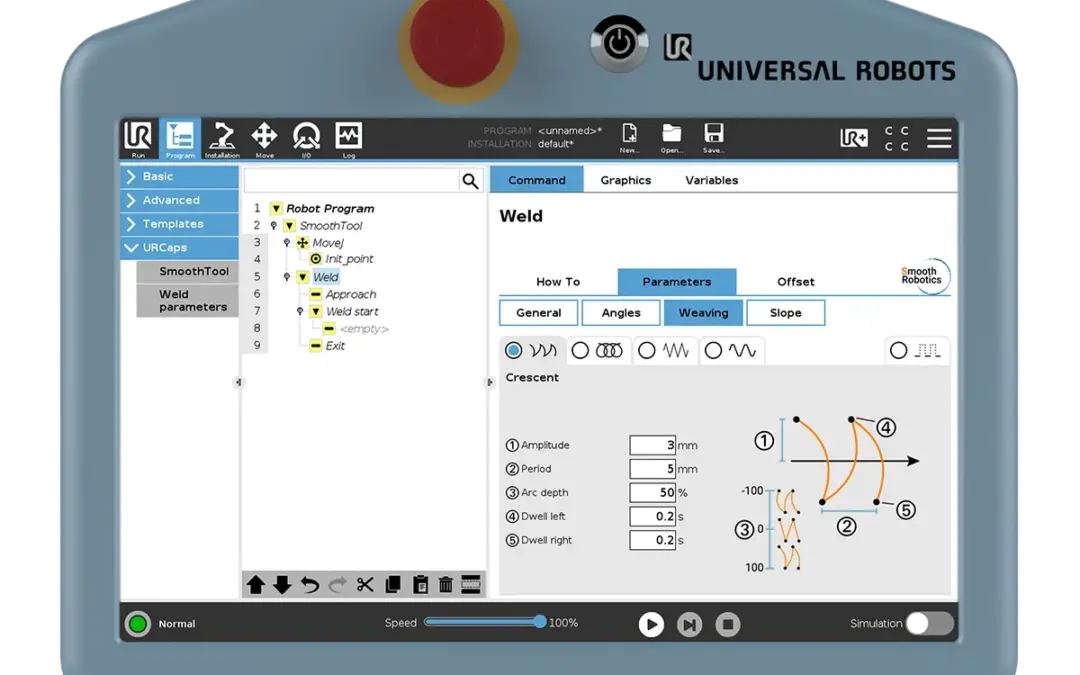Select the circular loops weaving pattern radio
1080x675 pixels.
(580, 351)
